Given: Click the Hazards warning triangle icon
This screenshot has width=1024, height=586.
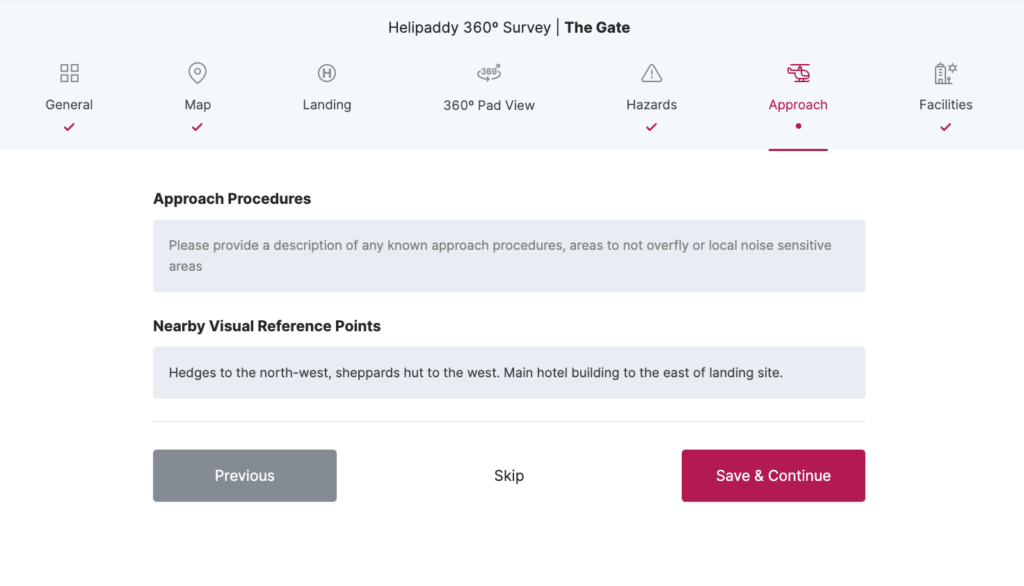Looking at the screenshot, I should (x=652, y=73).
